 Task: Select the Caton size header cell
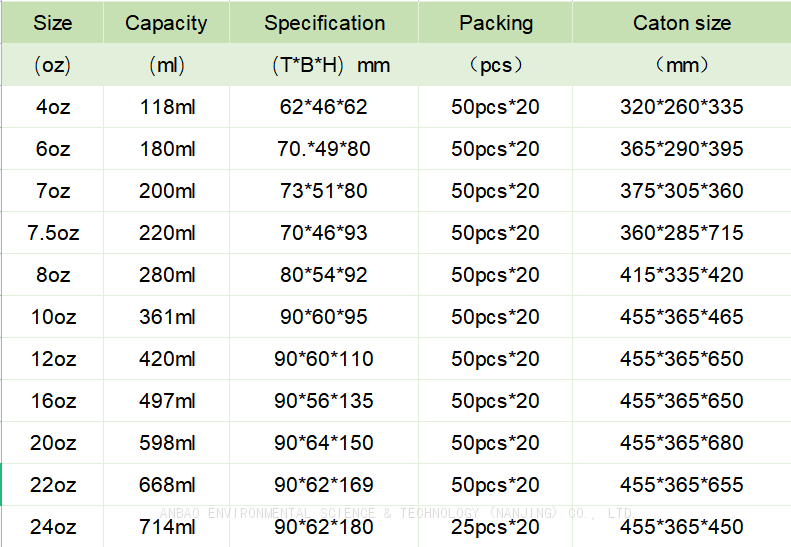point(681,23)
